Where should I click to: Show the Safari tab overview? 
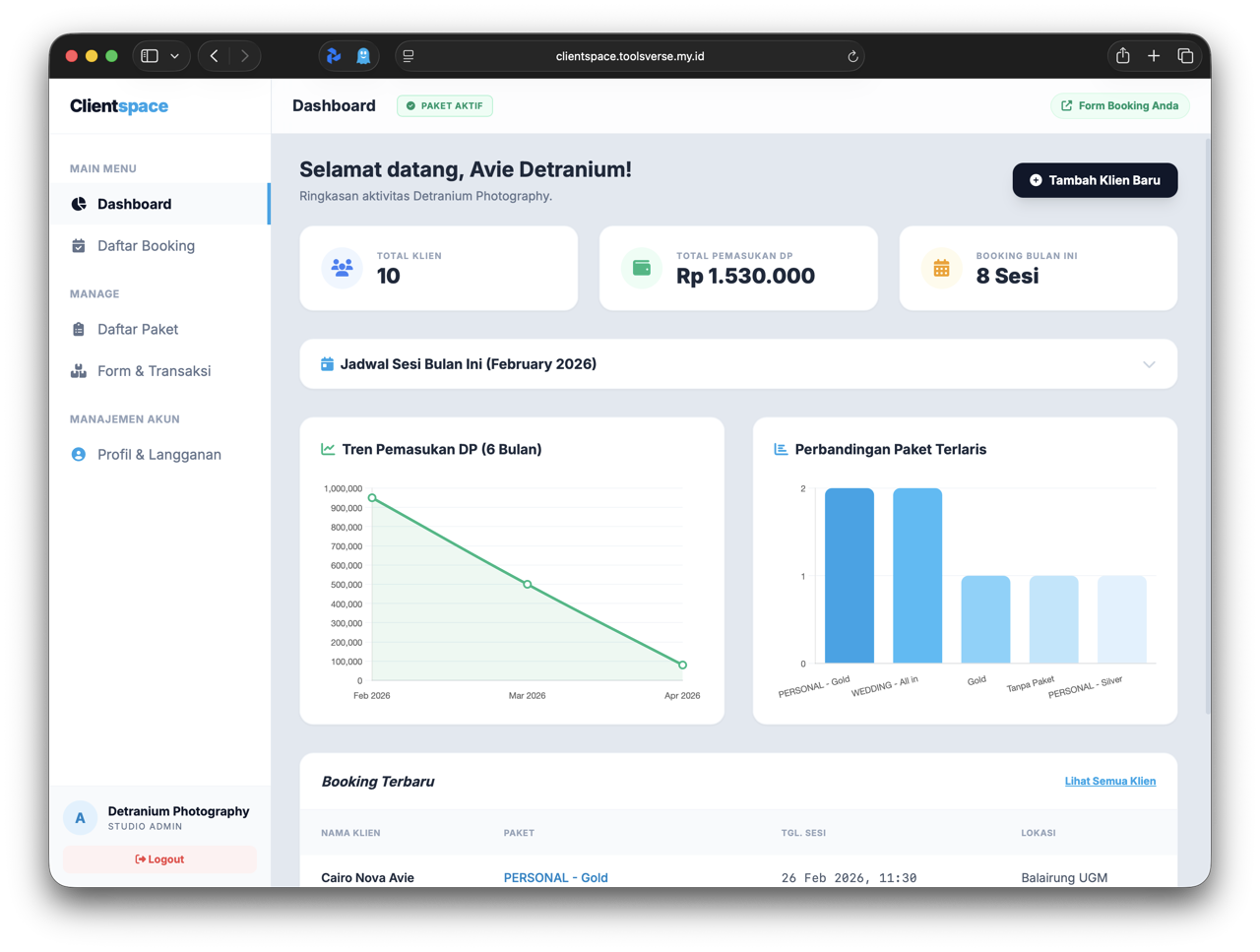tap(1185, 56)
